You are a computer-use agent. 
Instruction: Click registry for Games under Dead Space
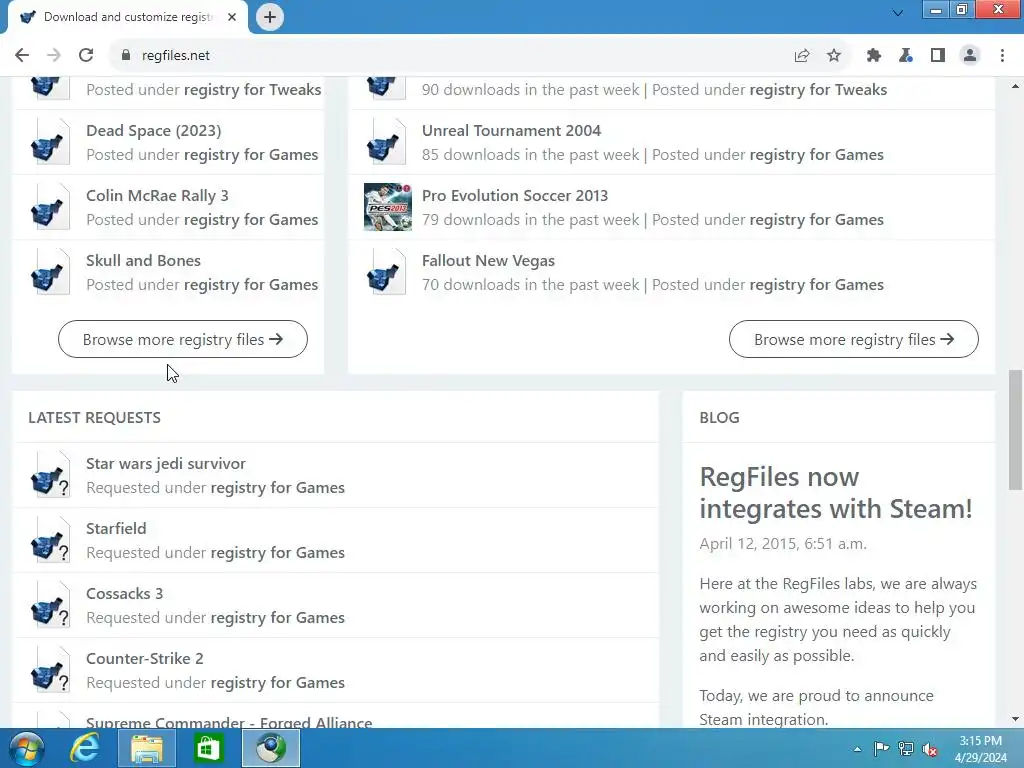click(251, 155)
